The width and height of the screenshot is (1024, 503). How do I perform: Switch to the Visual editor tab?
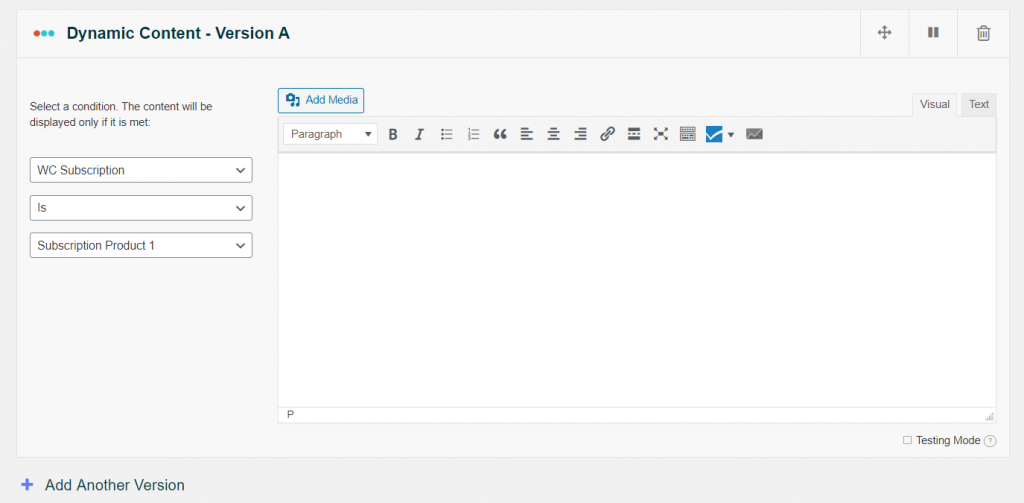click(935, 105)
